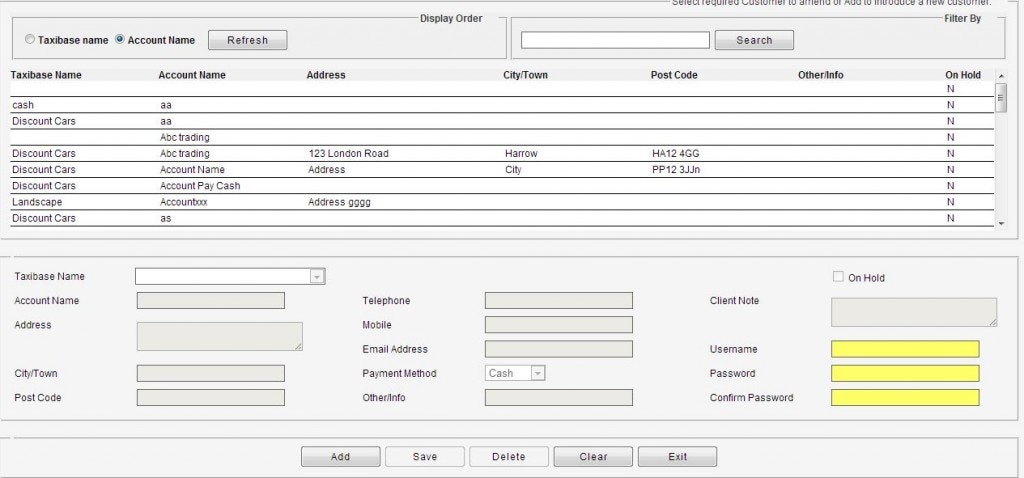The width and height of the screenshot is (1024, 478).
Task: Click the City/Town input field
Action: pyautogui.click(x=211, y=374)
